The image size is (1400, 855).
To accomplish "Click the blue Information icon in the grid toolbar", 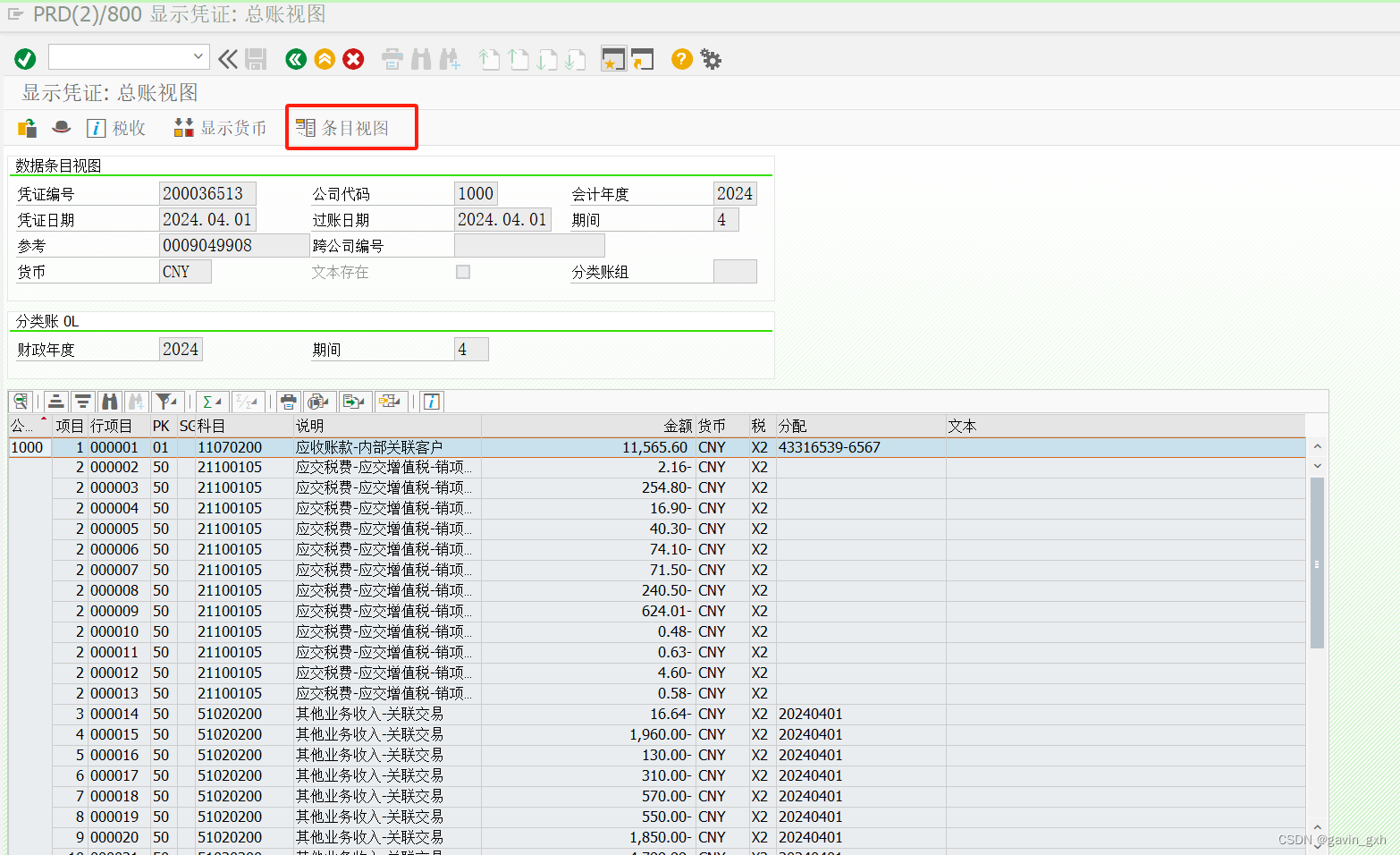I will coord(432,402).
